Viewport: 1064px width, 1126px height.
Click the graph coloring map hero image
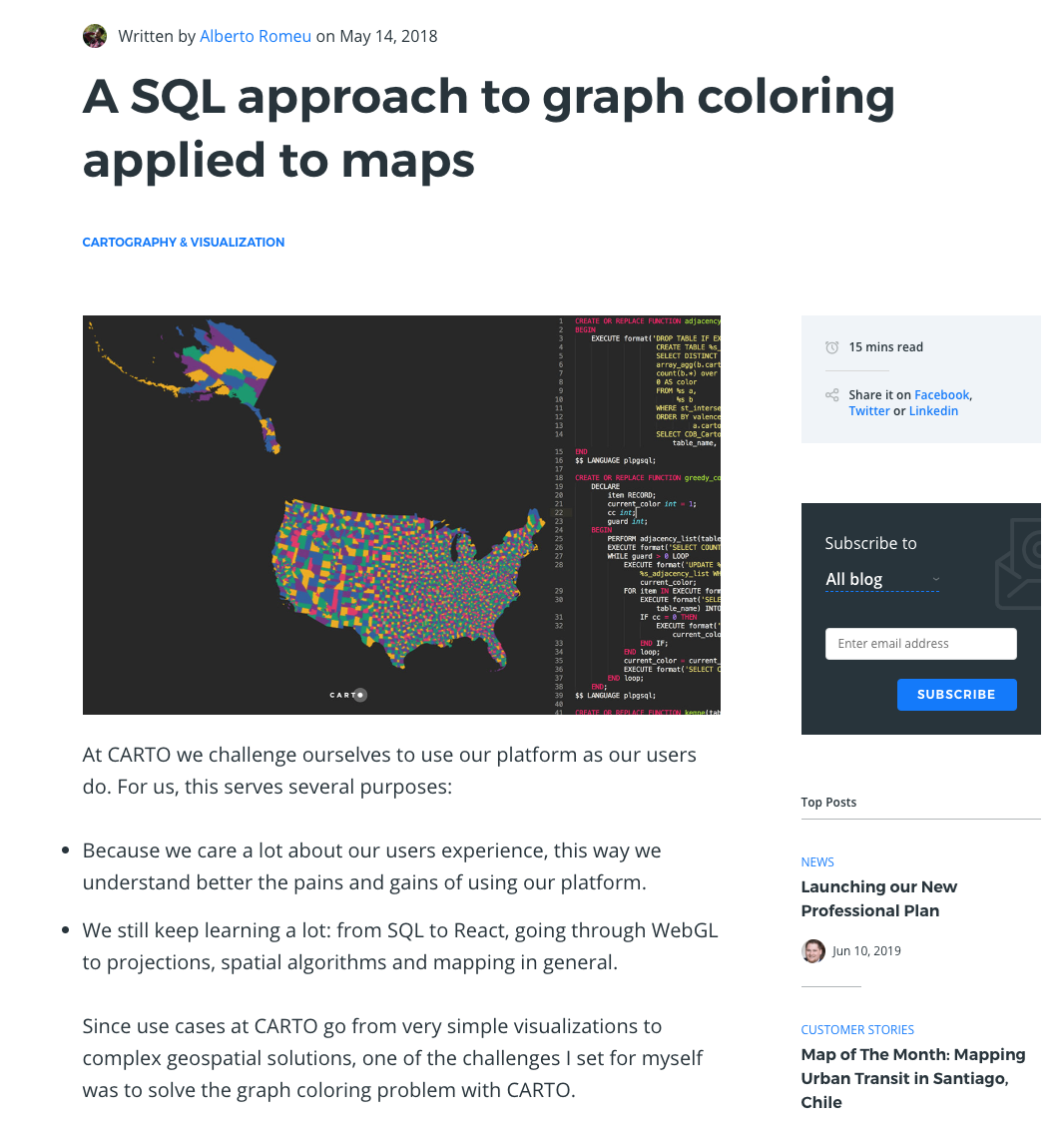point(401,515)
